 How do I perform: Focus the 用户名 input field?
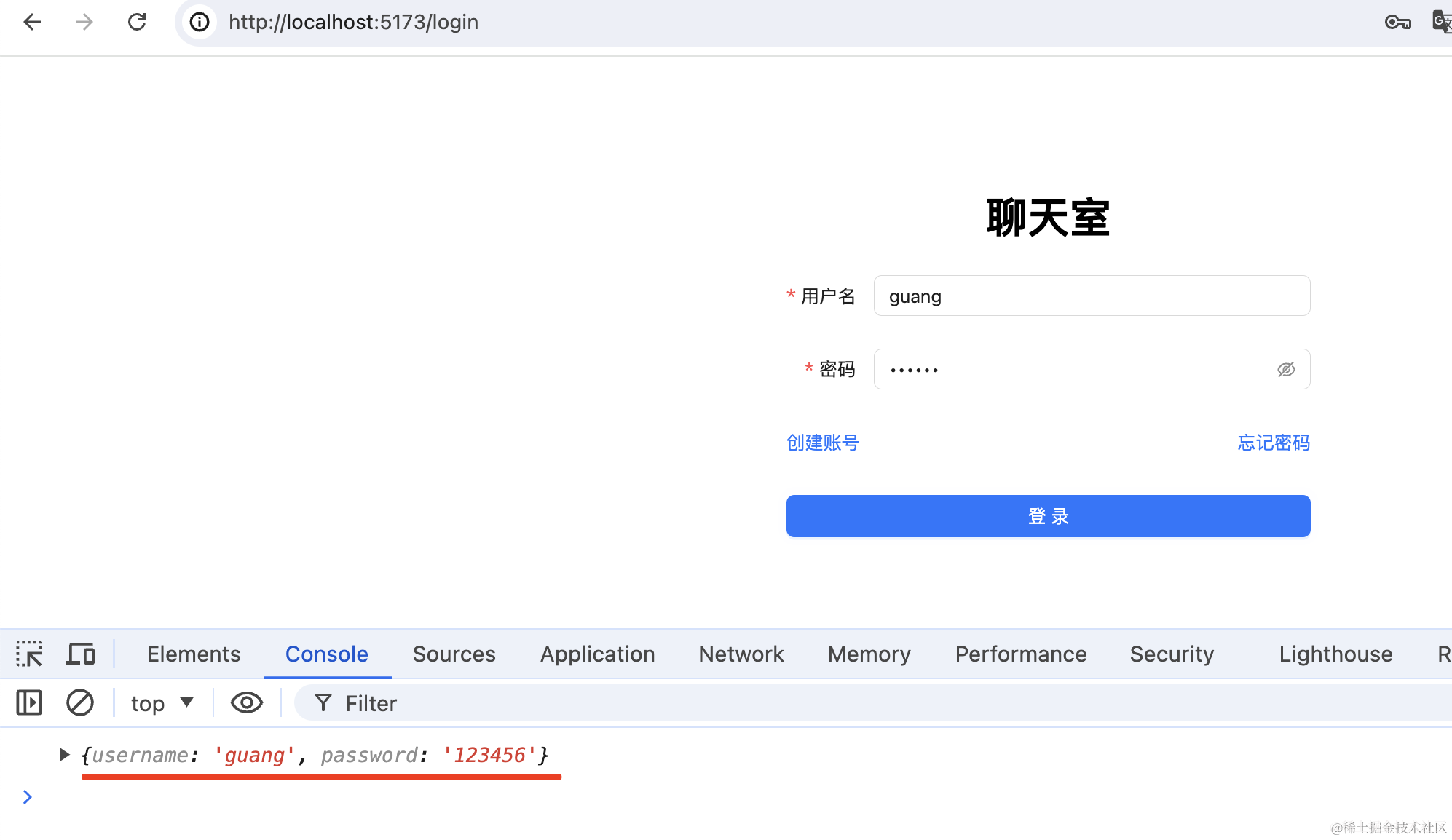click(1091, 296)
